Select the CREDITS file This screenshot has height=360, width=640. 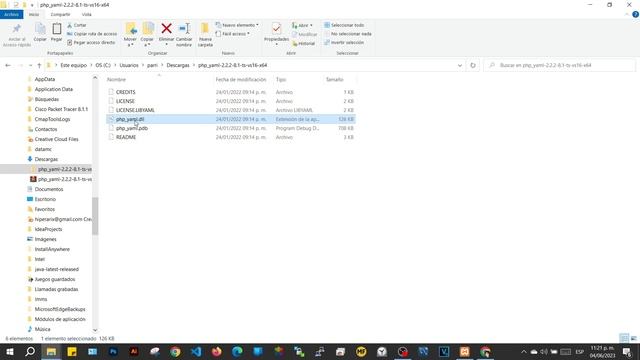[x=231, y=92]
